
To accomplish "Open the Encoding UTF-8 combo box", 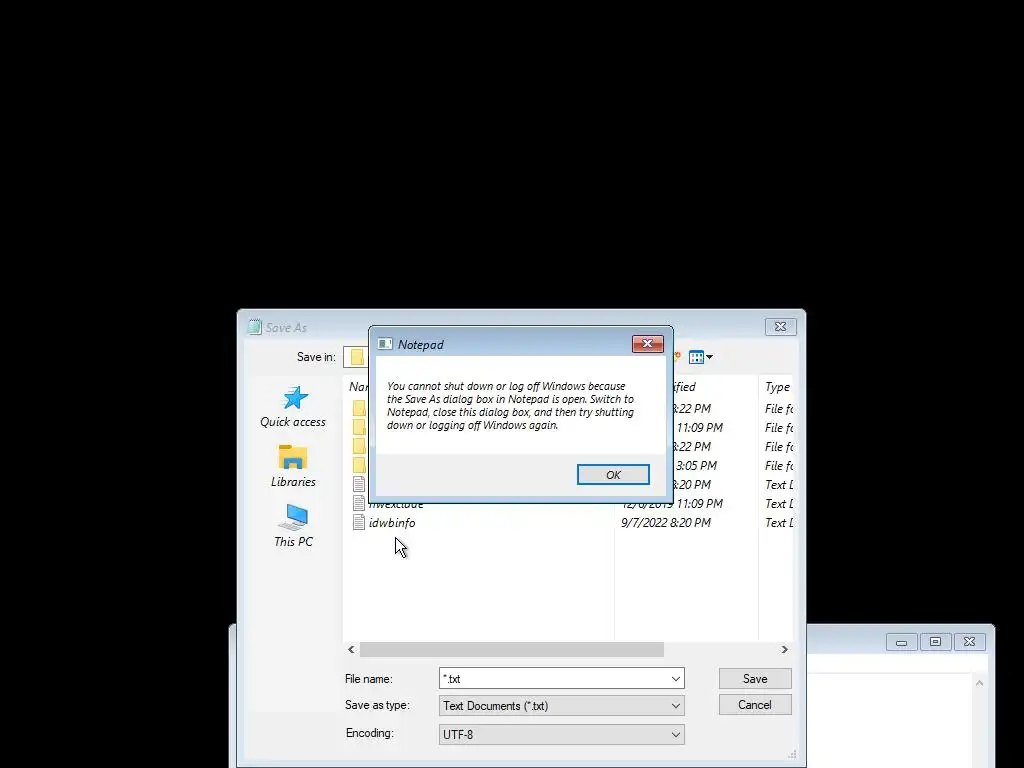I will [x=562, y=735].
